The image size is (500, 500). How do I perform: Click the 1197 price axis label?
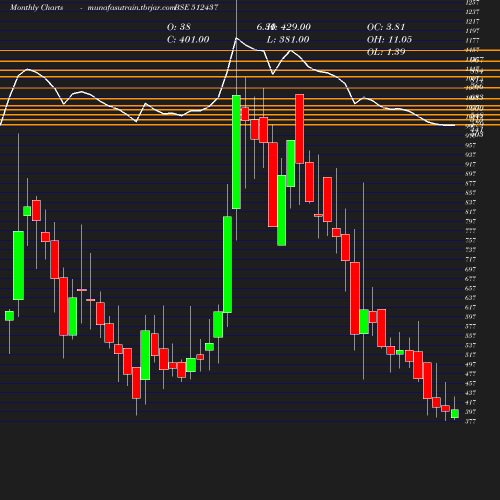click(x=472, y=31)
